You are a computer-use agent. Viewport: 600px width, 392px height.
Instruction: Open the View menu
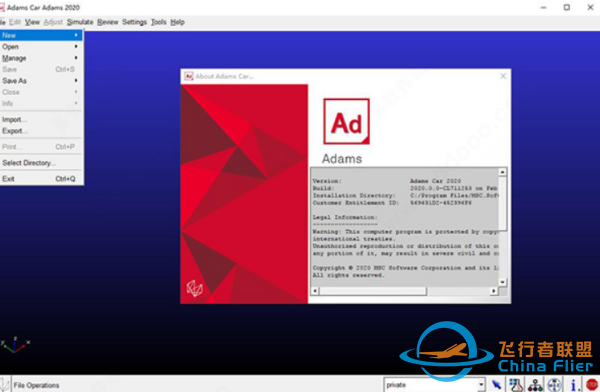pos(32,22)
